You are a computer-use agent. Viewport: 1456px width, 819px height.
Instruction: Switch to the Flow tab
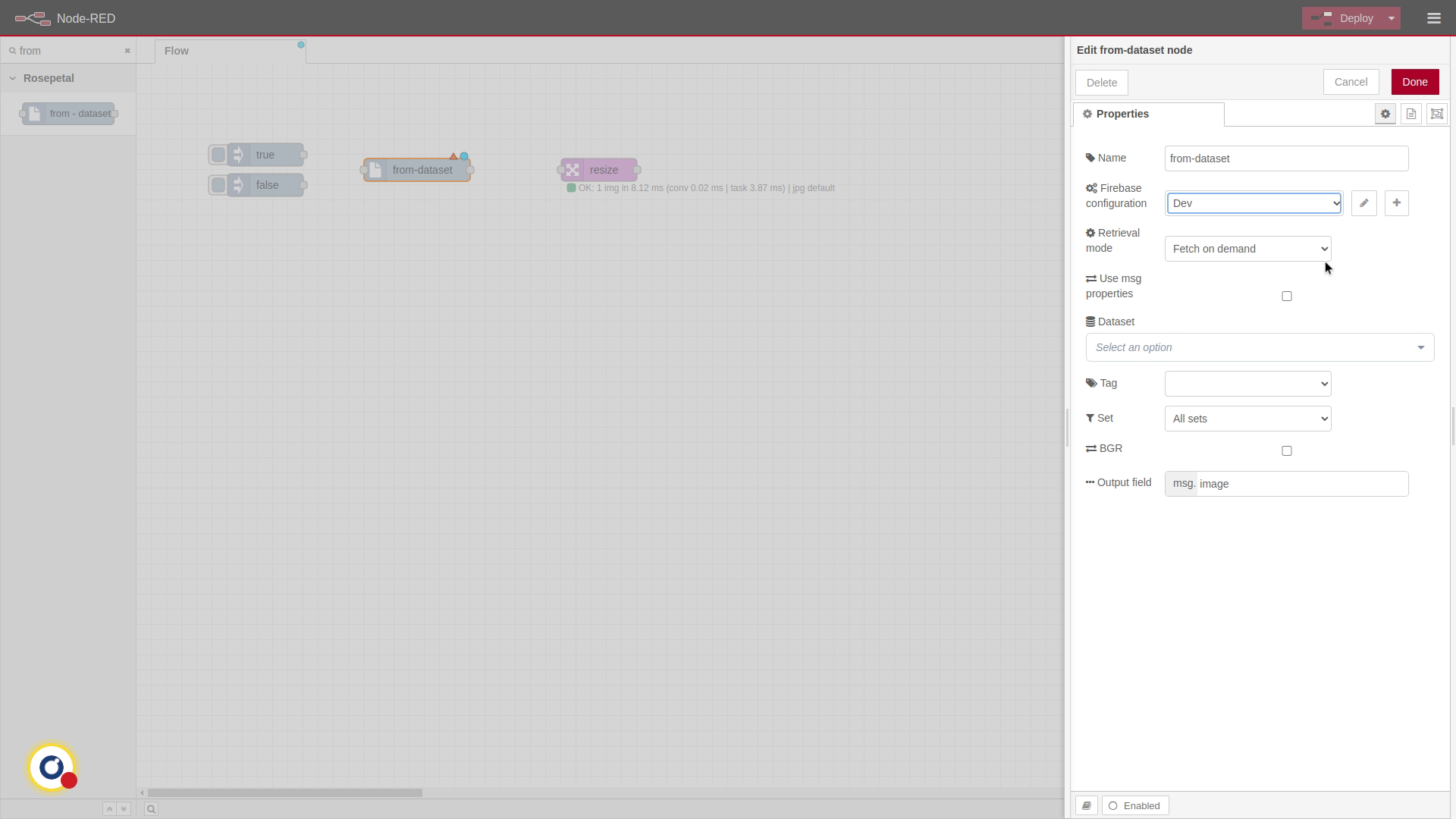176,51
